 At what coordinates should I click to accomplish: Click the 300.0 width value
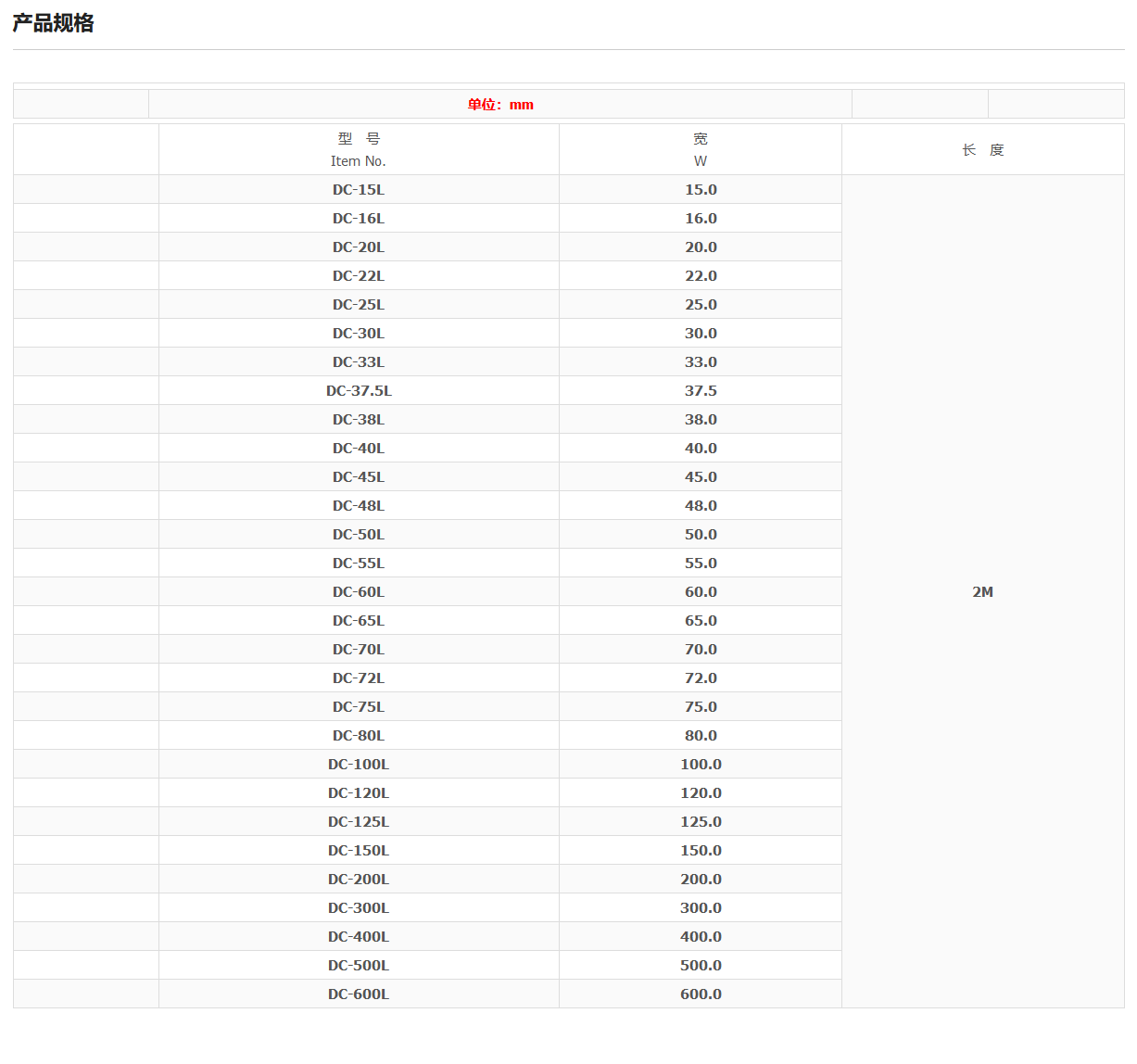(701, 908)
